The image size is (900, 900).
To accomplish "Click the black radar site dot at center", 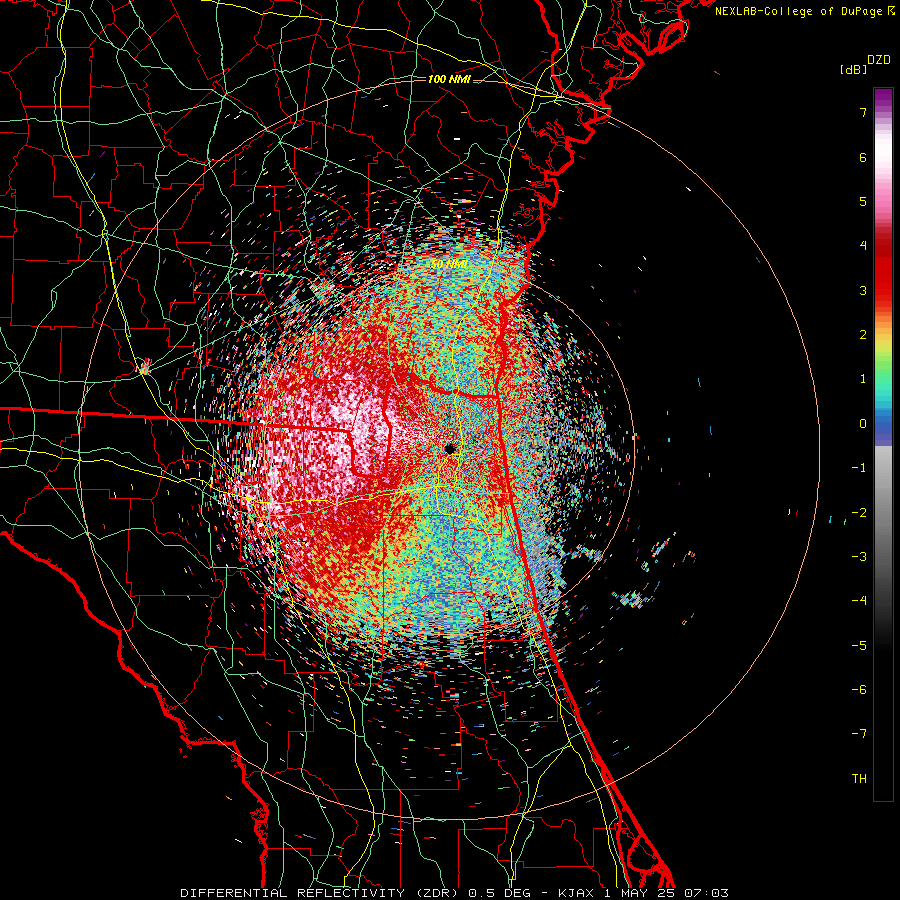I will tap(450, 449).
